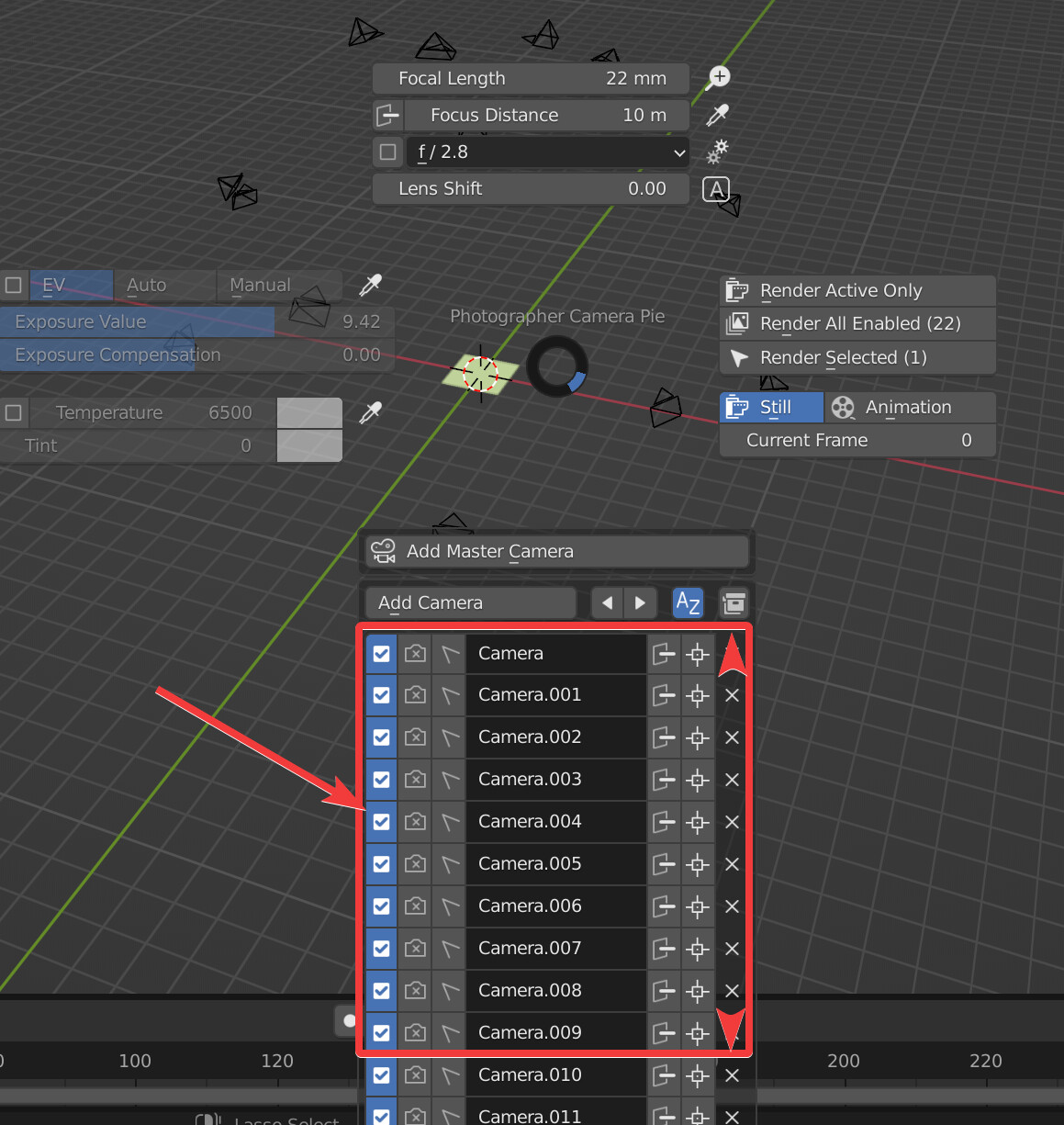
Task: Click the Temperature 6500 field
Action: click(152, 412)
